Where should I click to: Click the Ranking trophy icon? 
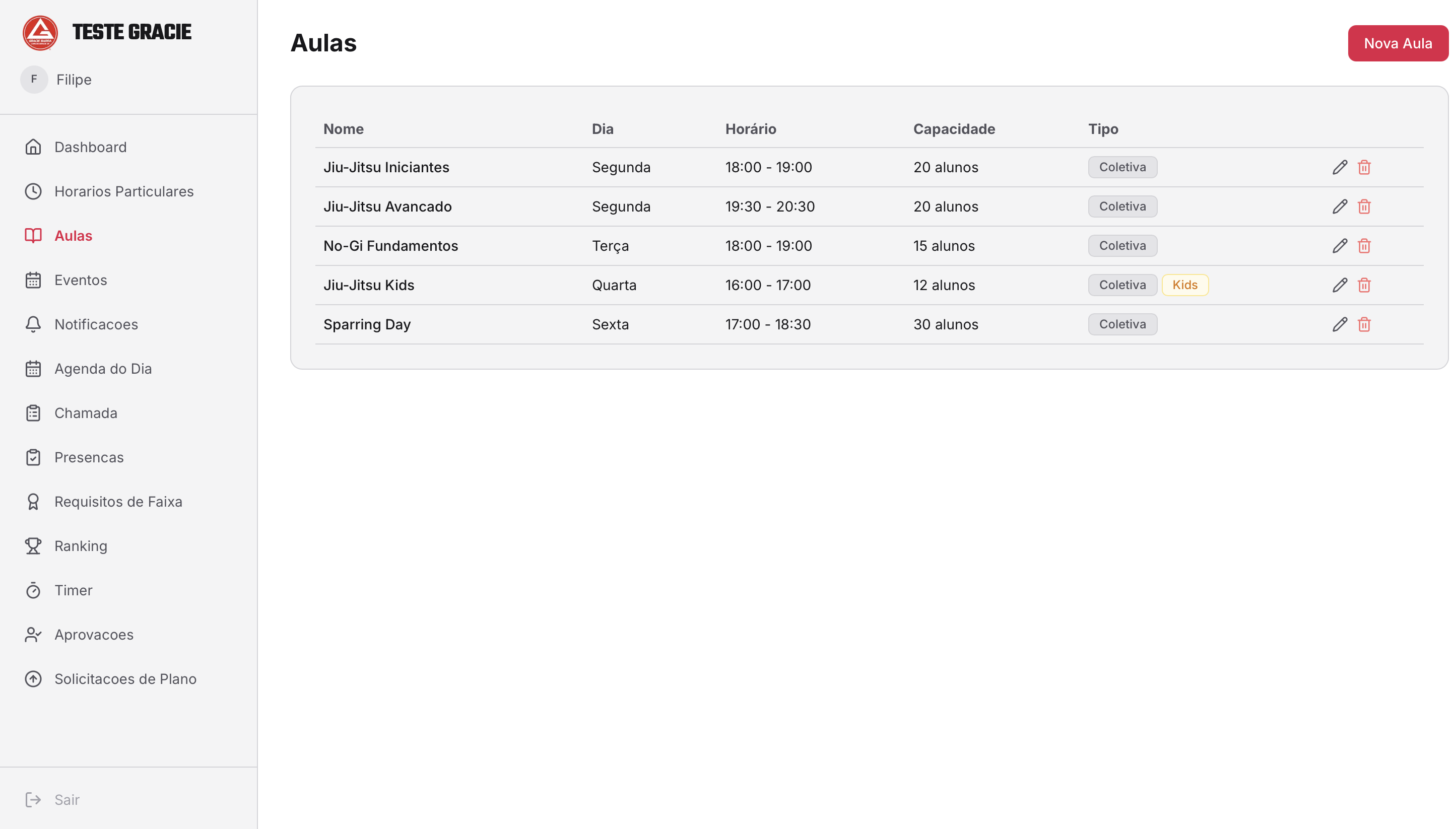pyautogui.click(x=33, y=546)
